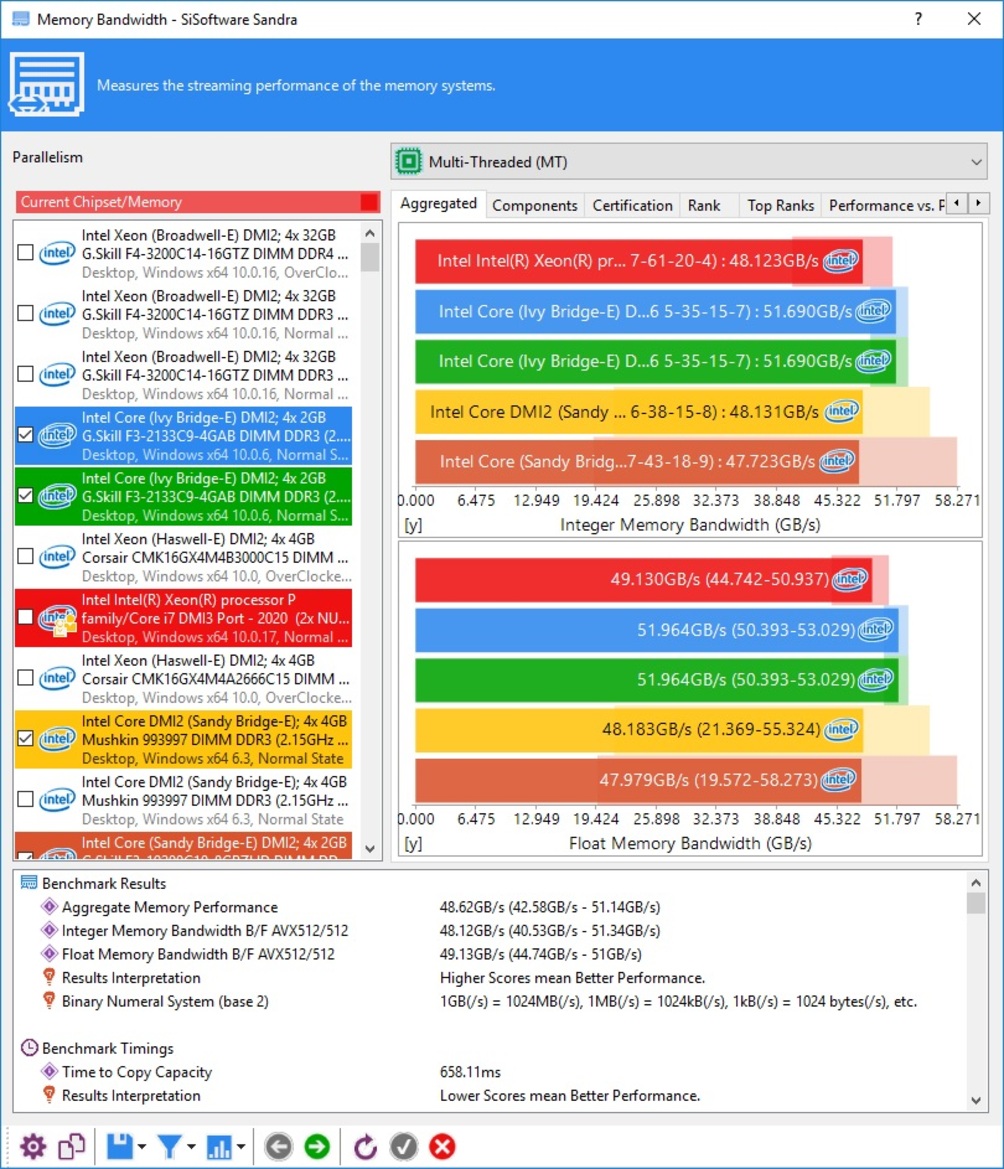This screenshot has width=1004, height=1169.
Task: Open the save options dropdown arrow
Action: pos(142,1147)
